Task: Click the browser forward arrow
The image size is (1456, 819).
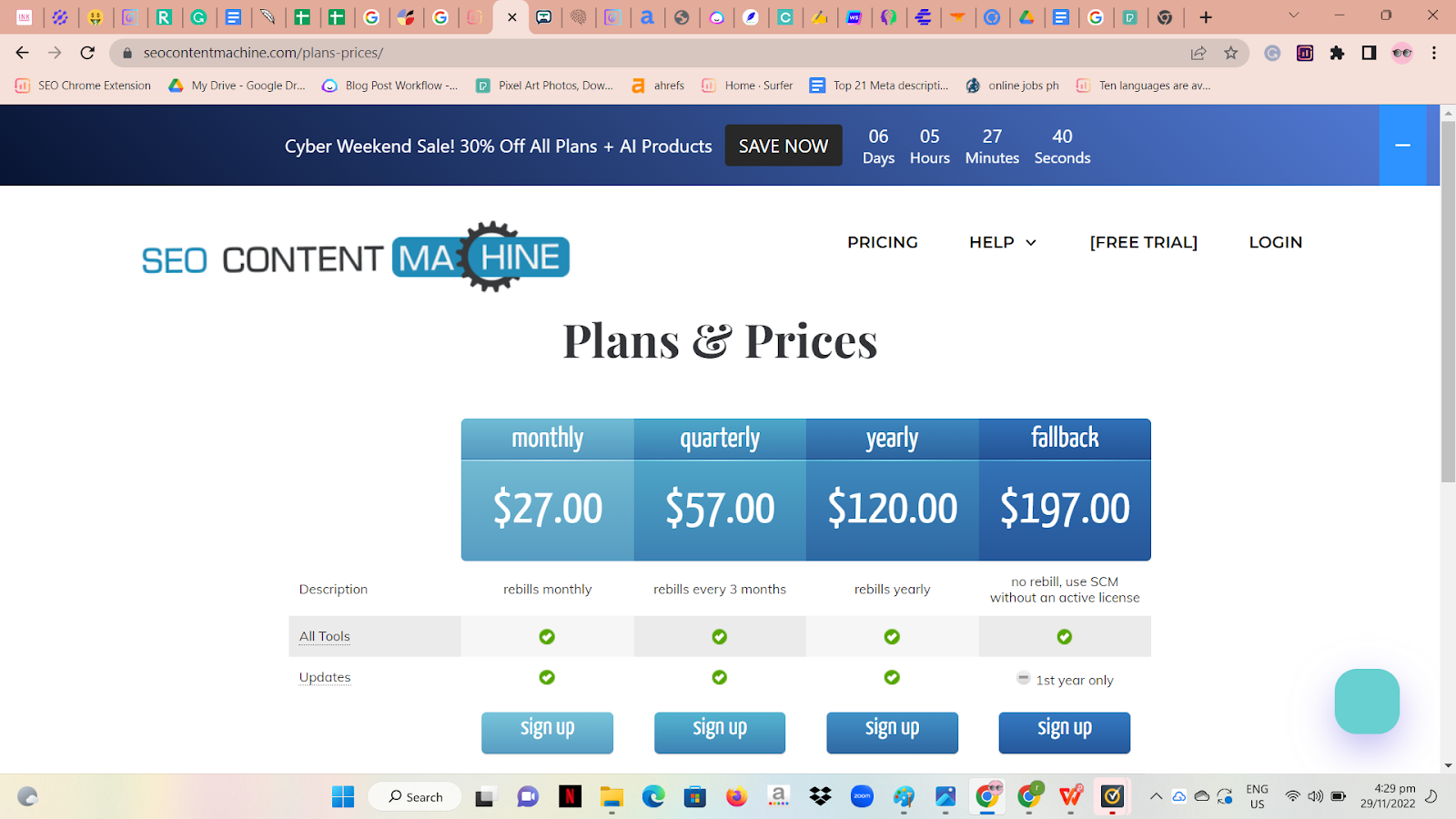Action: tap(55, 53)
